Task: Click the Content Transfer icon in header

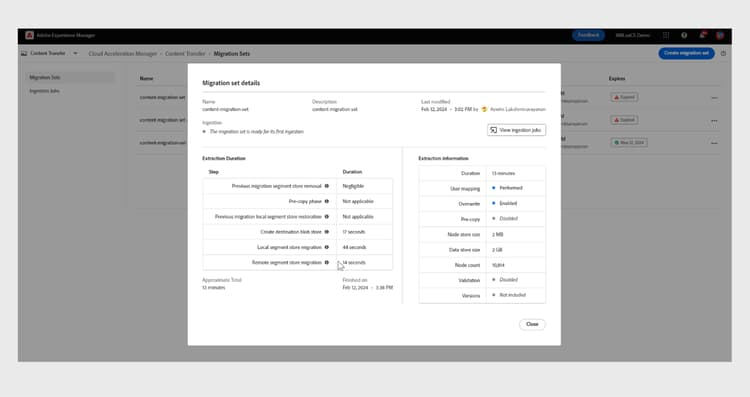Action: tap(24, 54)
